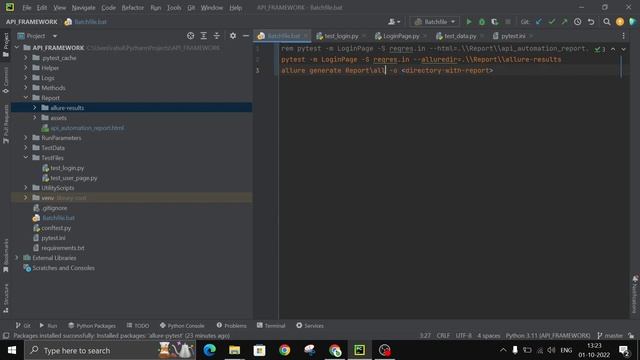The width and height of the screenshot is (640, 360).
Task: Open Search Everywhere magnifier icon
Action: coord(607,22)
